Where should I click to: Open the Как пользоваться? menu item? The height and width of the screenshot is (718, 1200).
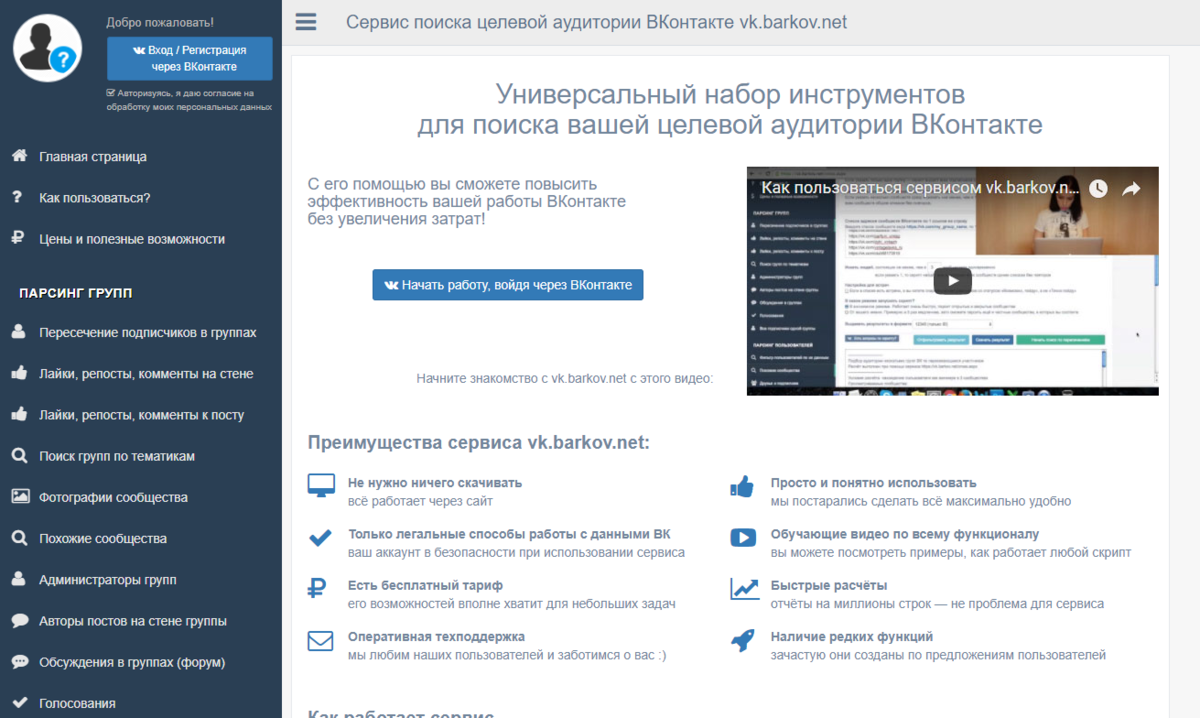(94, 198)
